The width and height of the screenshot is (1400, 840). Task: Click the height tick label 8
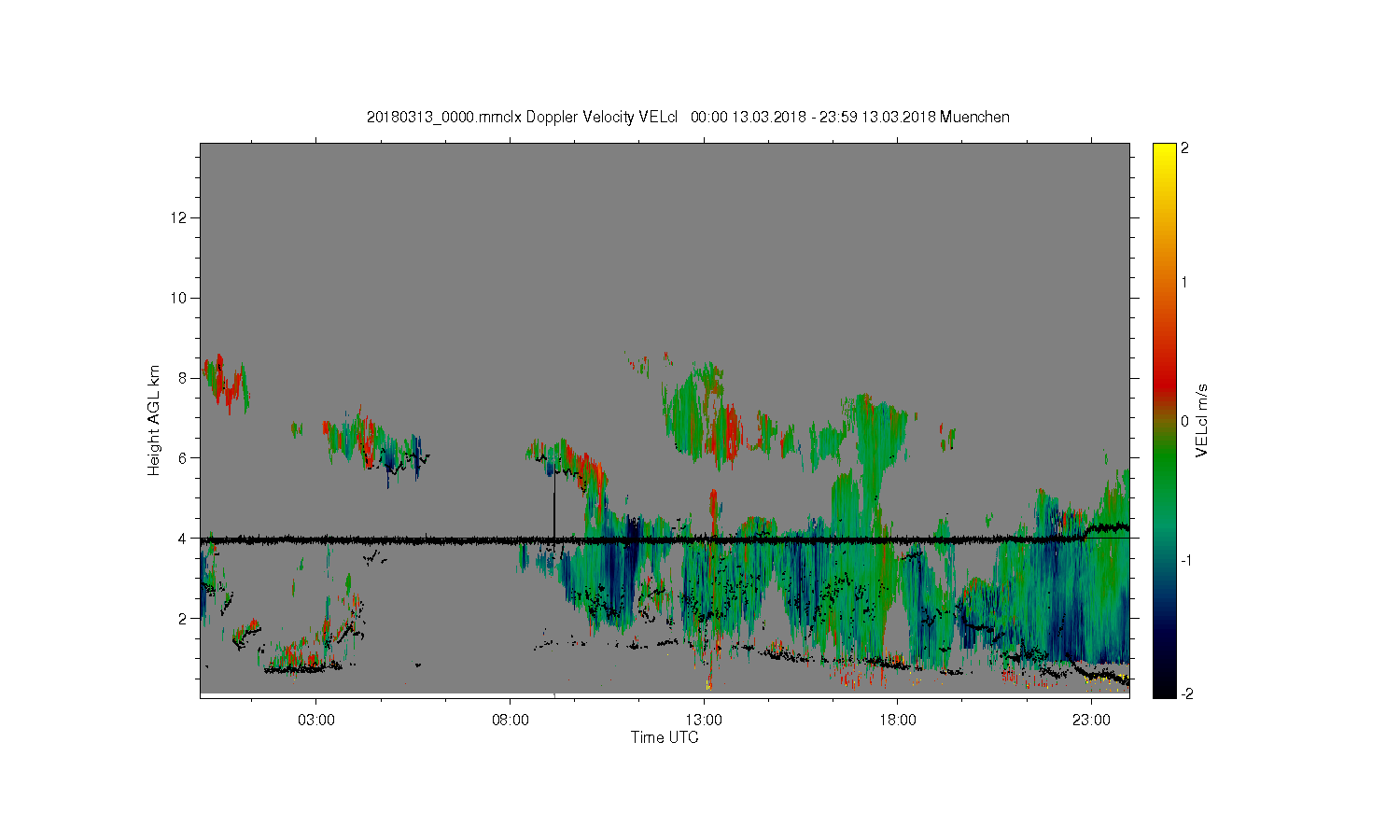point(183,378)
